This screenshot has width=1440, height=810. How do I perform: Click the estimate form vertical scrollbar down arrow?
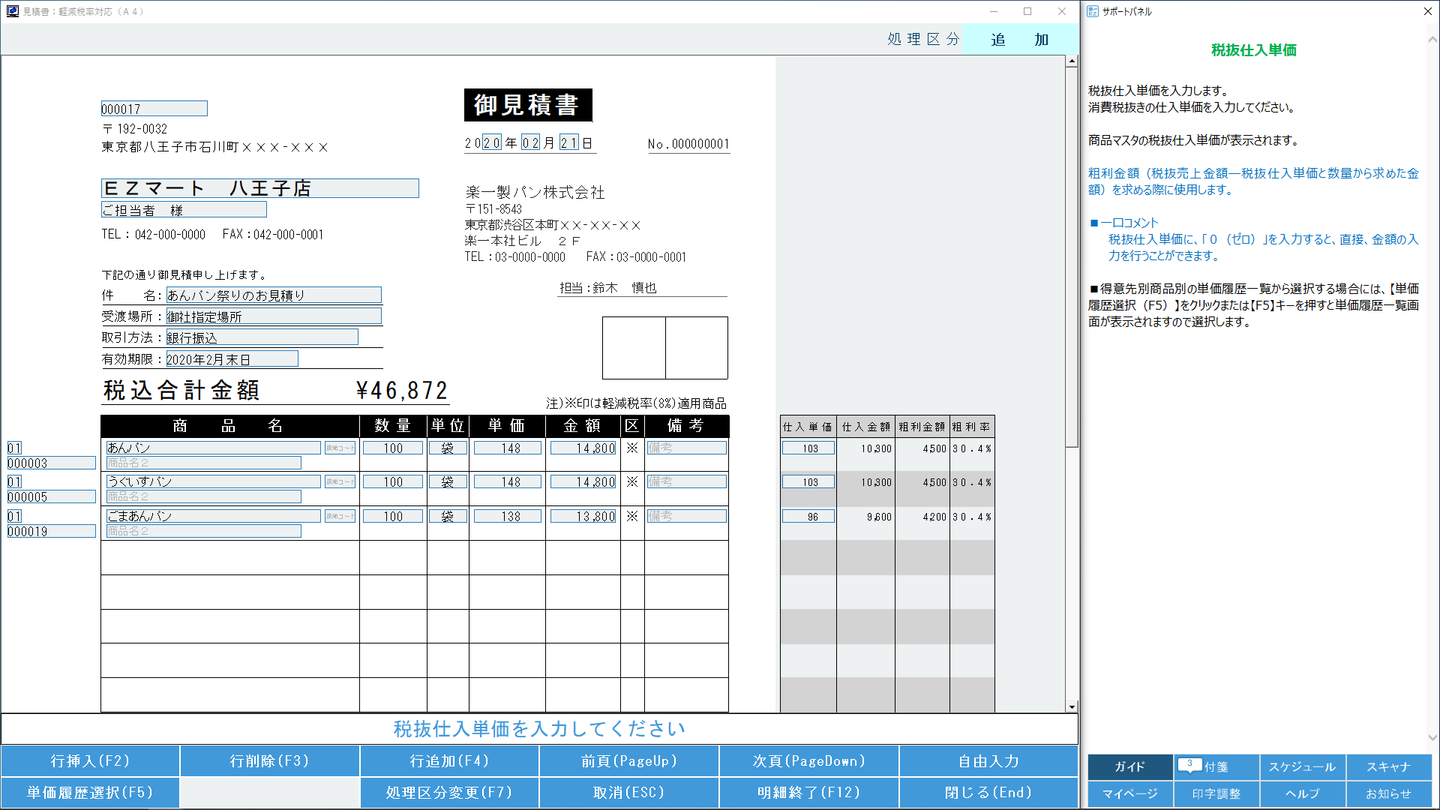[1072, 706]
